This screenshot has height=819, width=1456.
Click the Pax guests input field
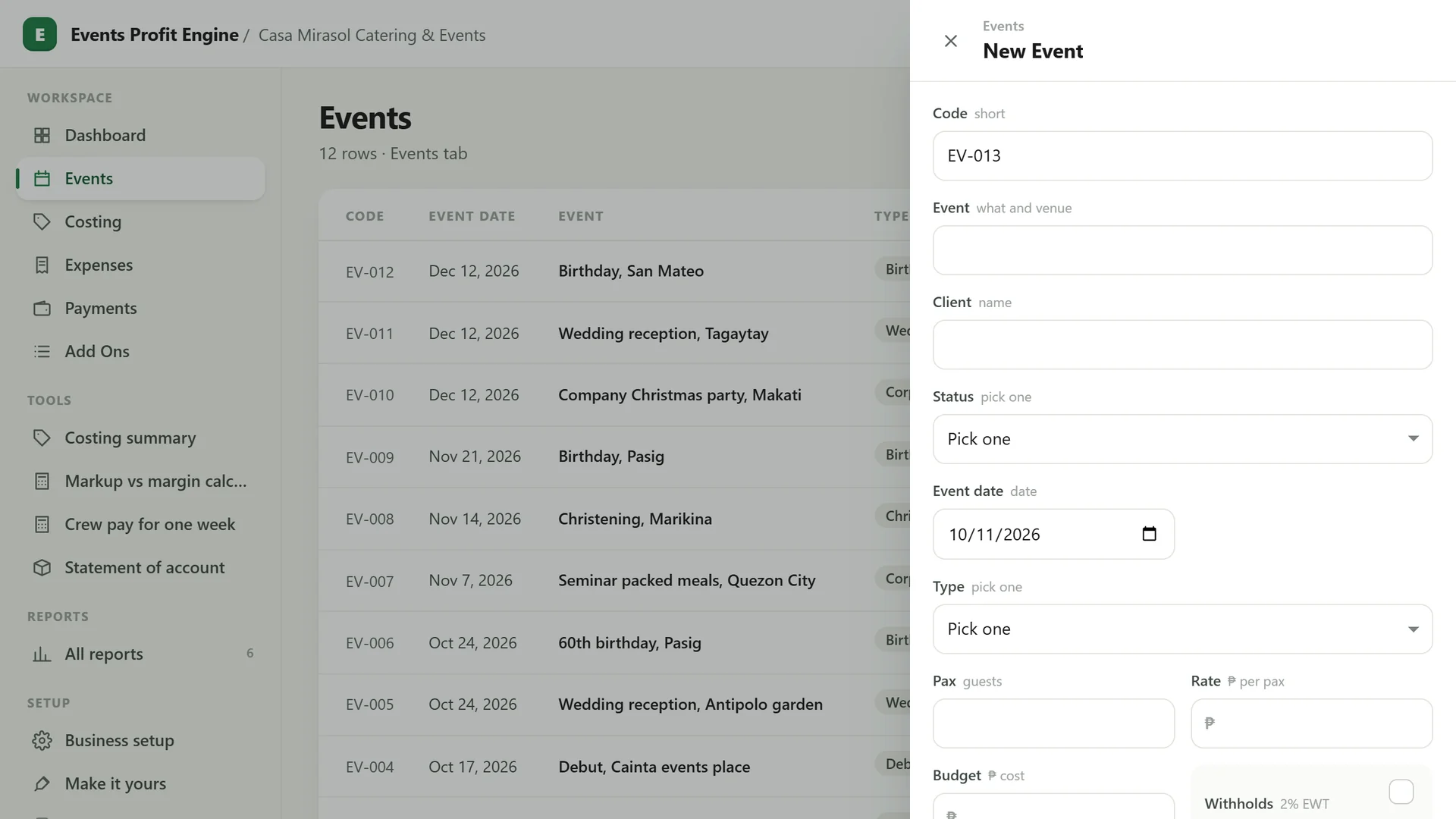point(1053,723)
